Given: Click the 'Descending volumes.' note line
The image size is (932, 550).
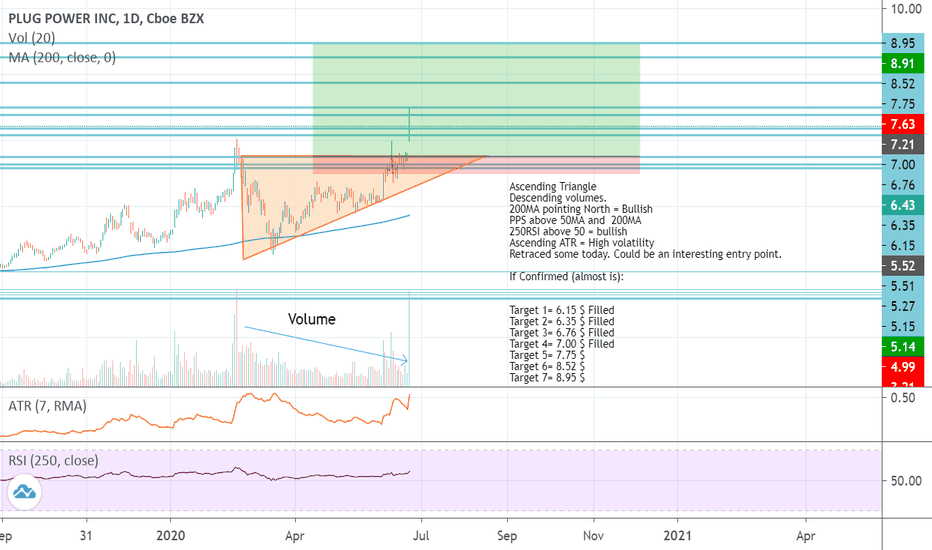Looking at the screenshot, I should [x=558, y=197].
